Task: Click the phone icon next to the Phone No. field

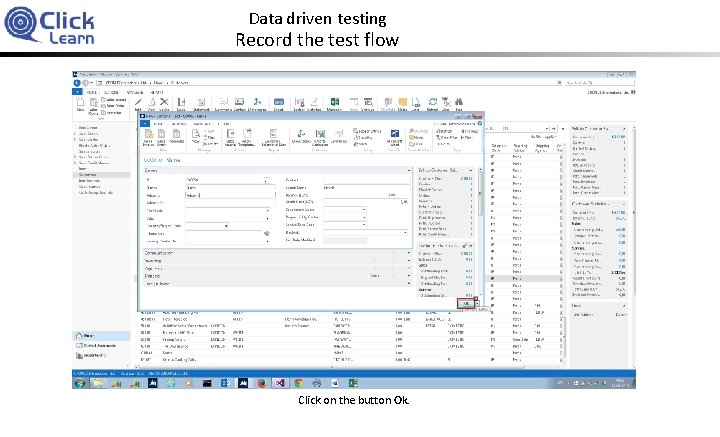Action: tap(267, 234)
